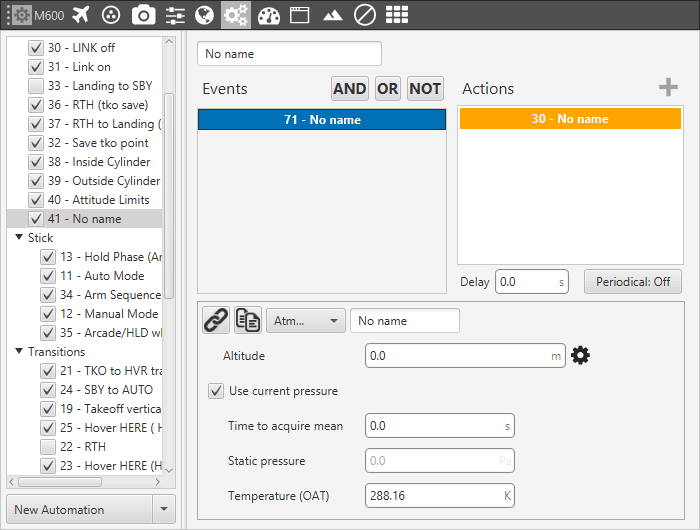
Task: Add a new action with plus icon
Action: point(668,87)
